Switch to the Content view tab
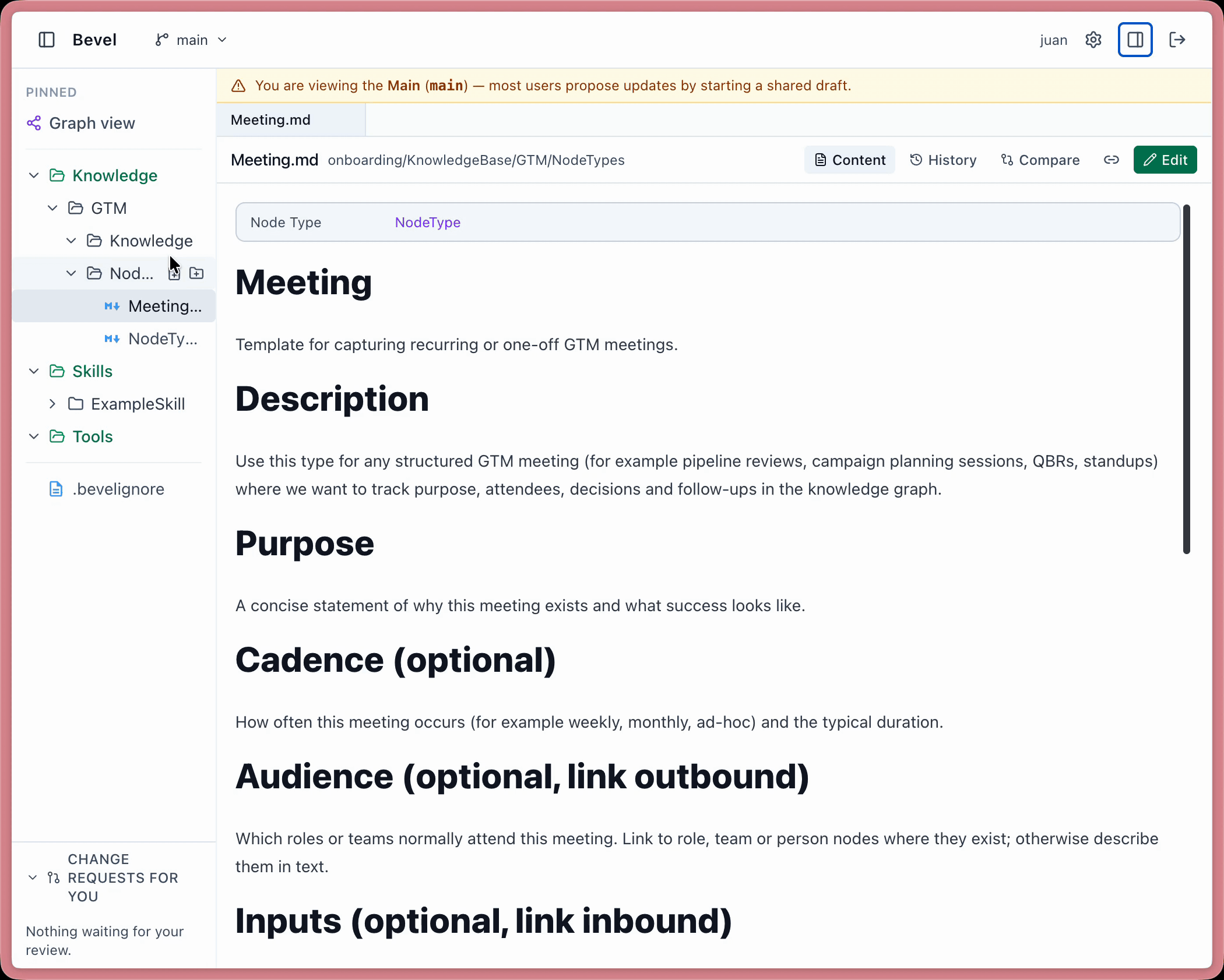This screenshot has height=980, width=1224. [x=850, y=160]
